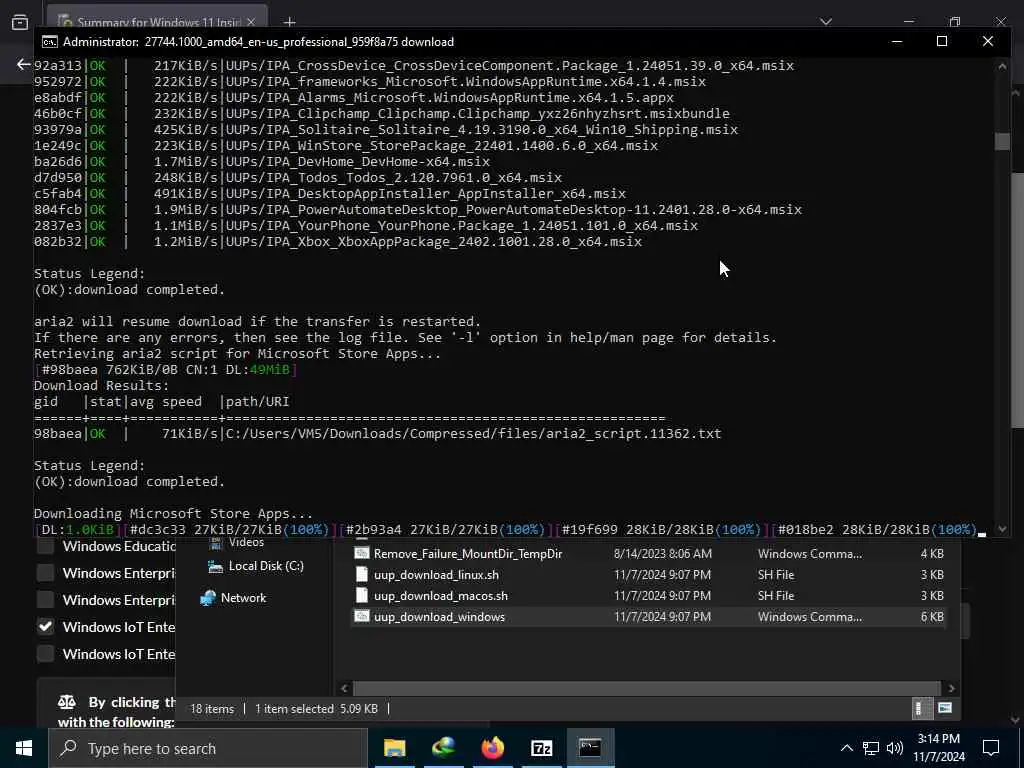This screenshot has width=1024, height=768.
Task: Open File Explorer from the taskbar
Action: pos(394,748)
